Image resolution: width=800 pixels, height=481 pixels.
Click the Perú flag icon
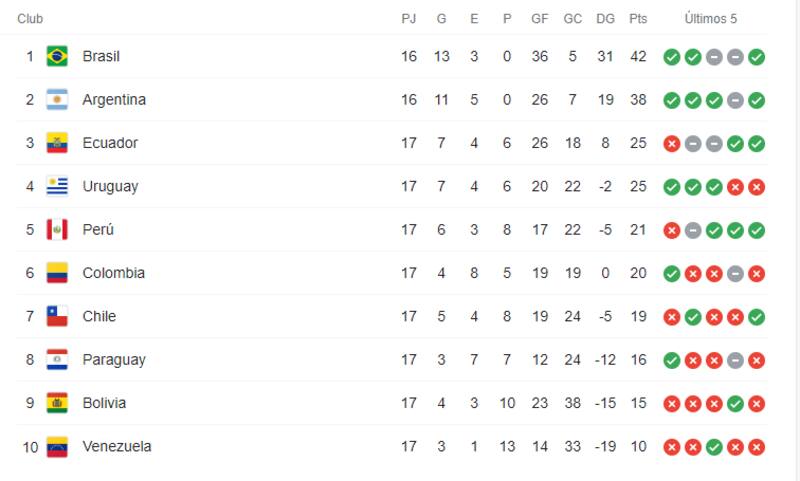(x=57, y=230)
